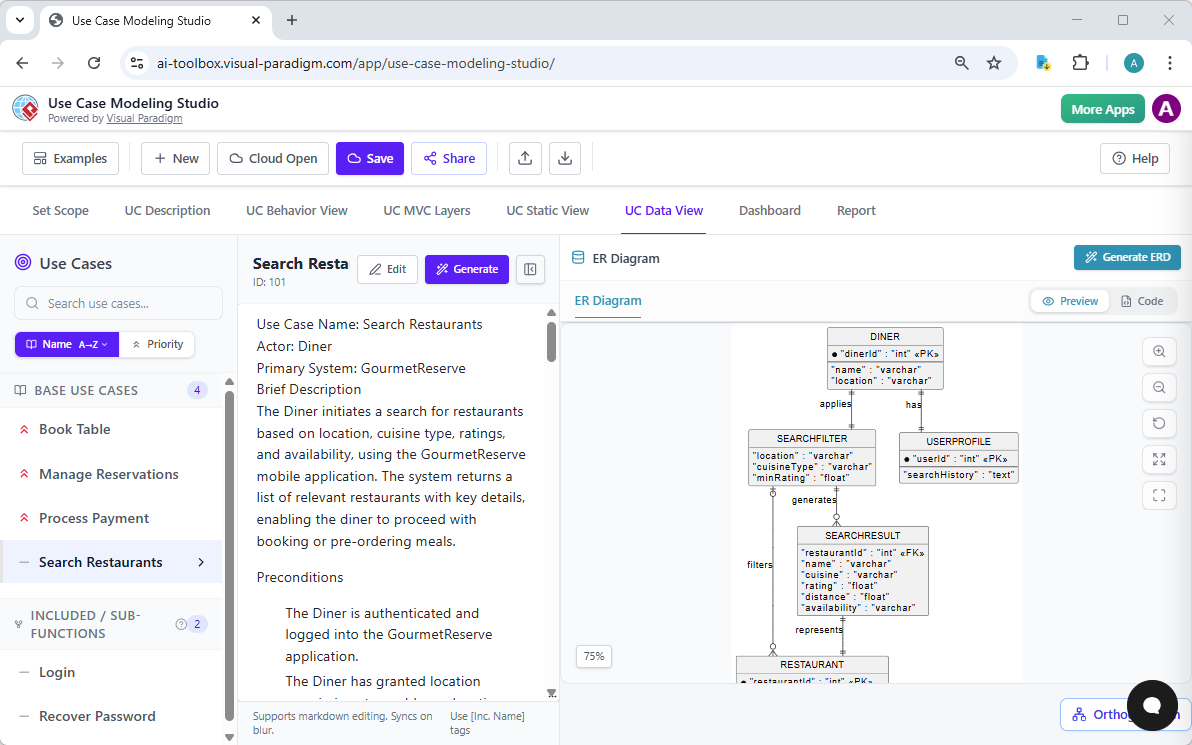Open the UC Behavior View tab

296,210
